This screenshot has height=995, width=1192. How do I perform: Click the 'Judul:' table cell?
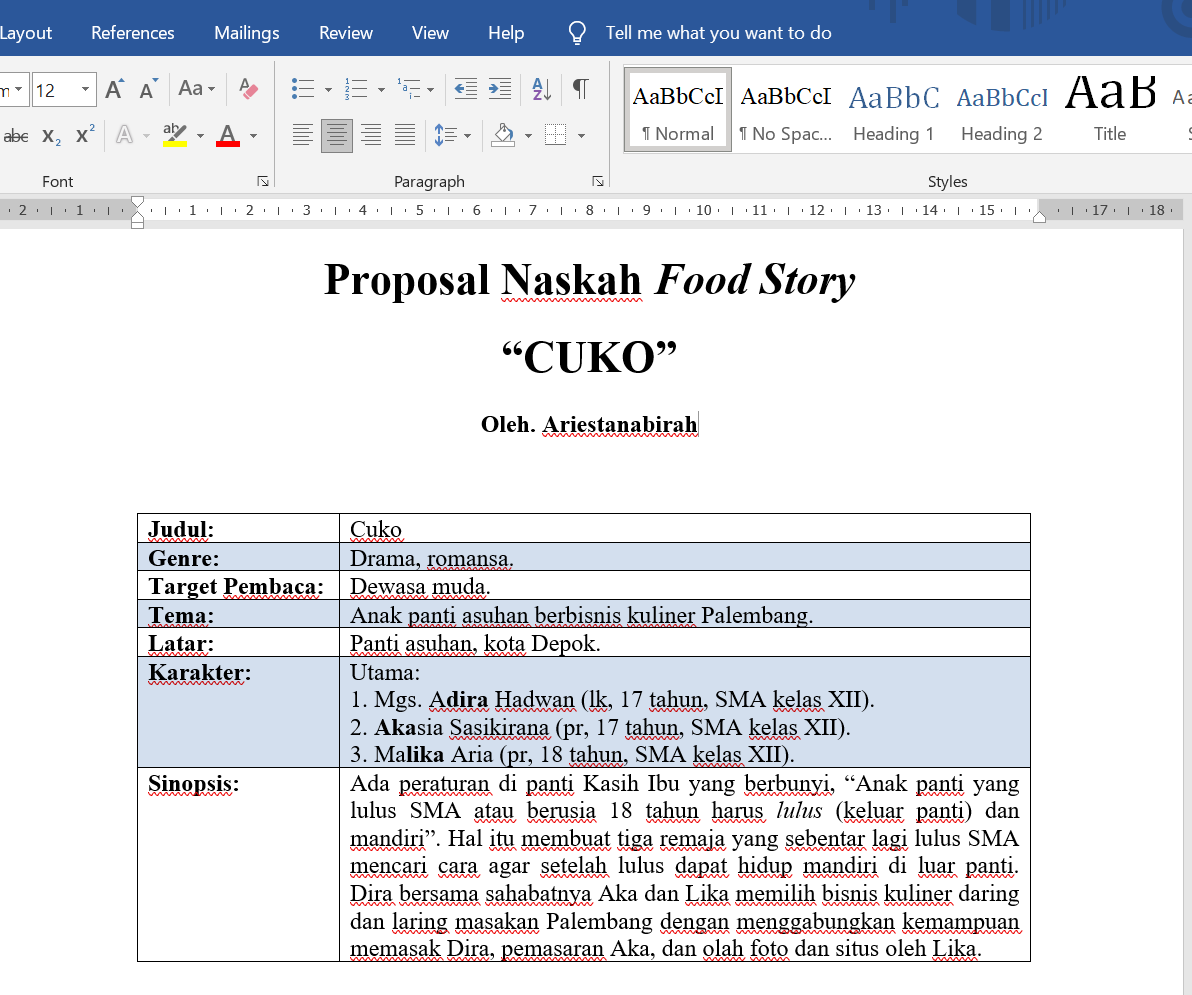coord(238,528)
